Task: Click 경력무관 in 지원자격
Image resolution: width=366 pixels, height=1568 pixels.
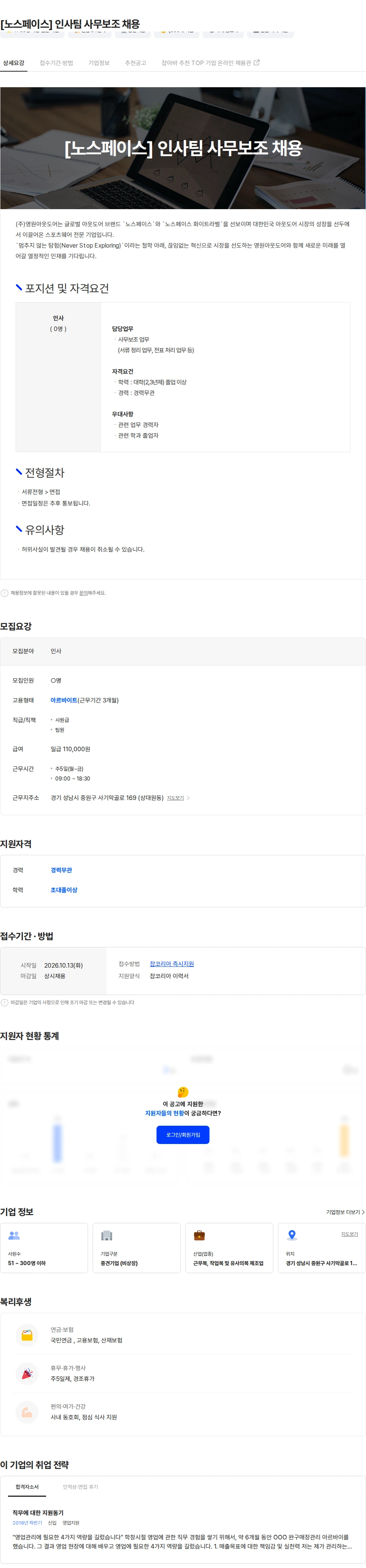Action: 61,870
